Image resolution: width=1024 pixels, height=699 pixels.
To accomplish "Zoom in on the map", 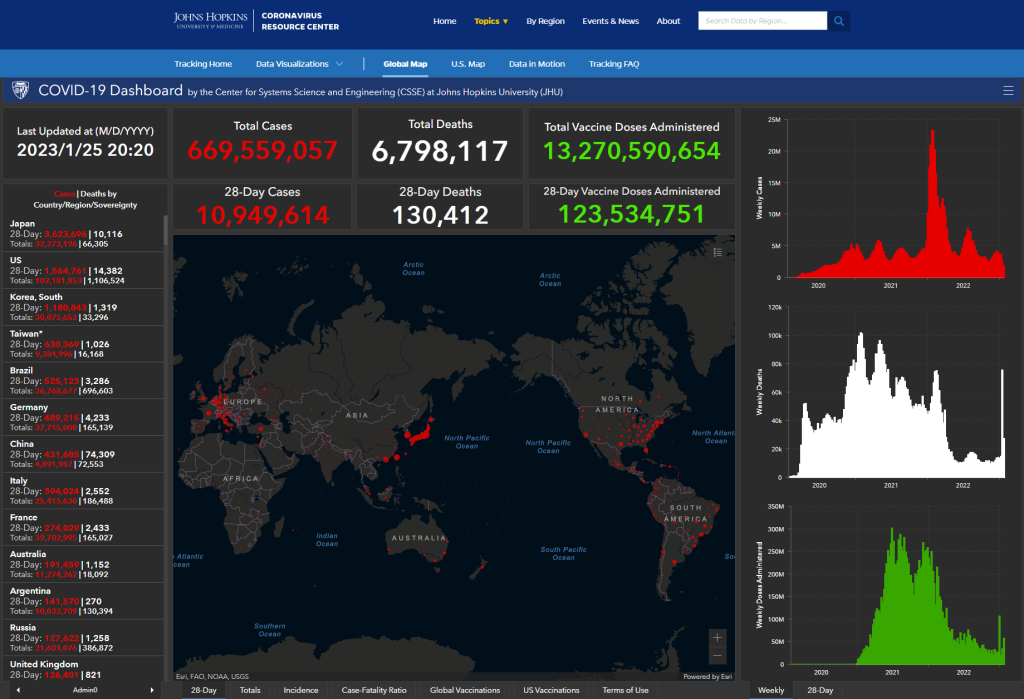I will coord(717,637).
